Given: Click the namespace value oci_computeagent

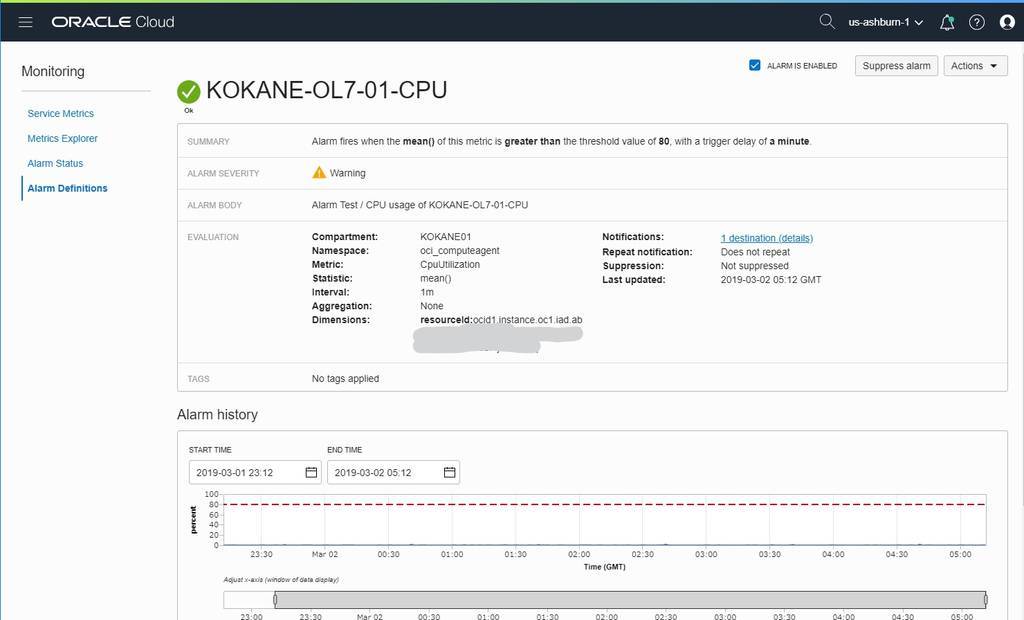Looking at the screenshot, I should 460,250.
